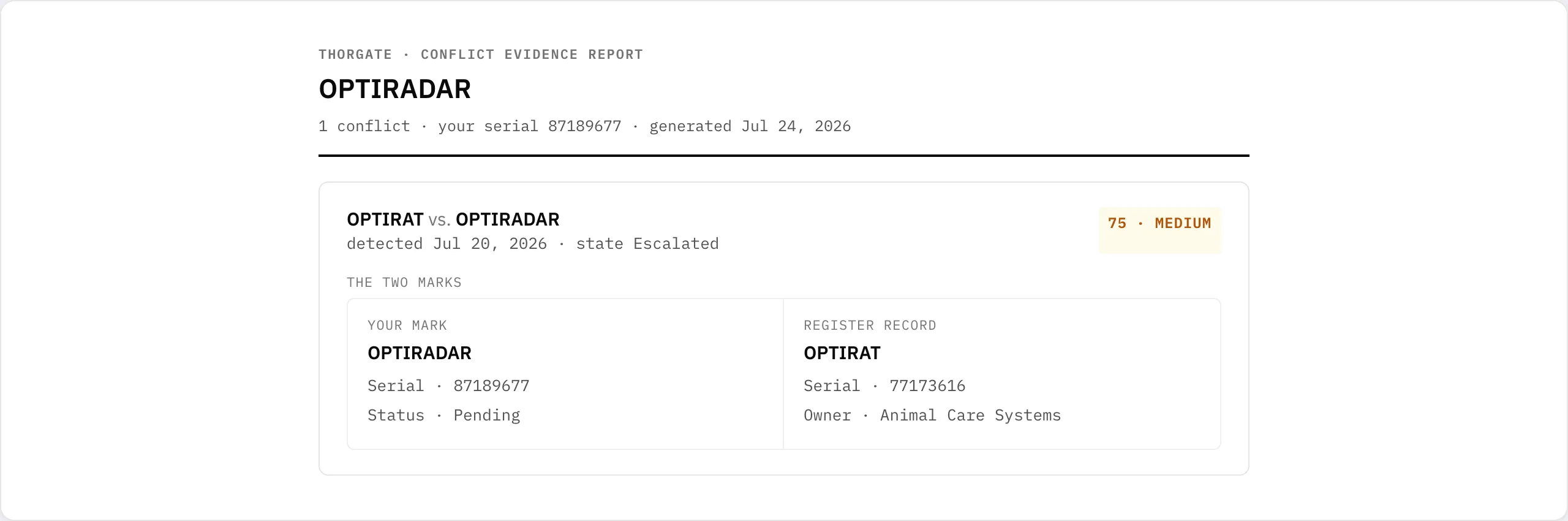1568x521 pixels.
Task: Click the bold OPTIRAT in conflict title
Action: click(x=385, y=219)
